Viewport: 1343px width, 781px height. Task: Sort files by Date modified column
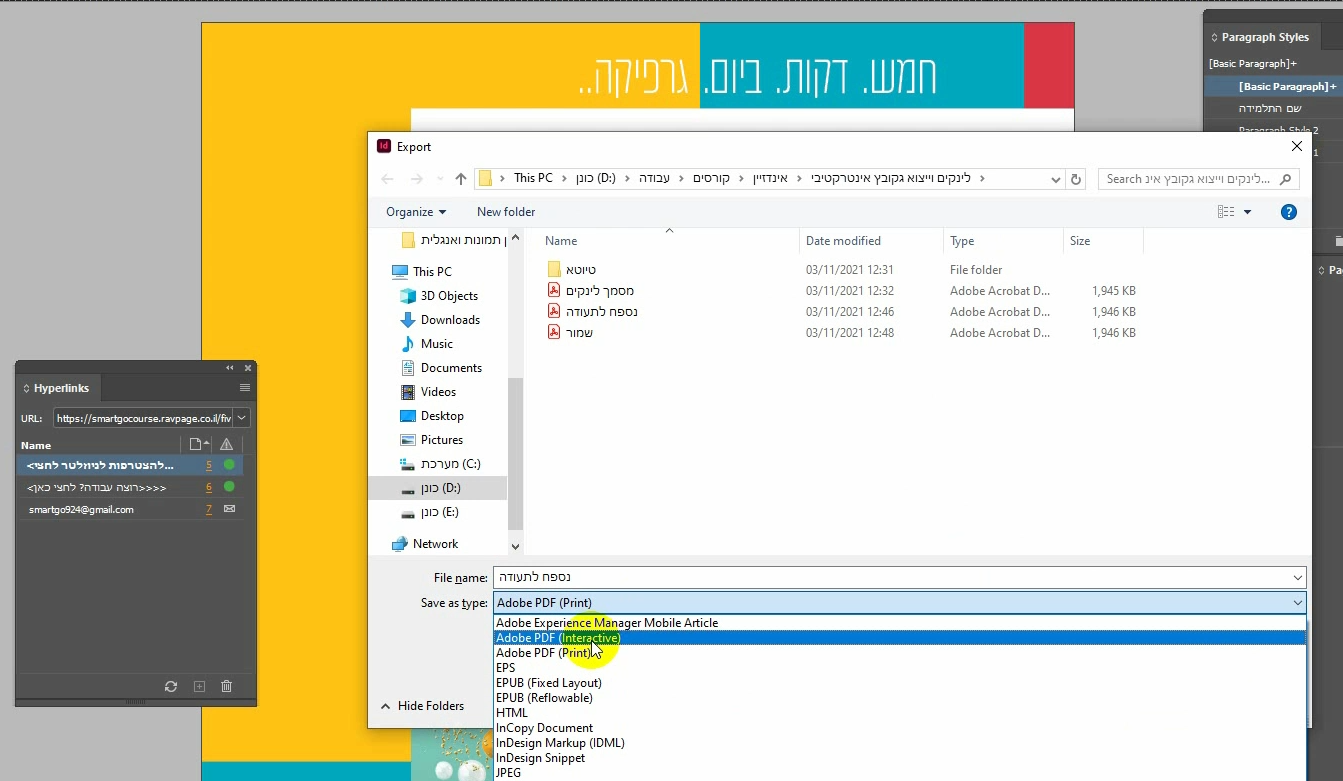point(843,240)
